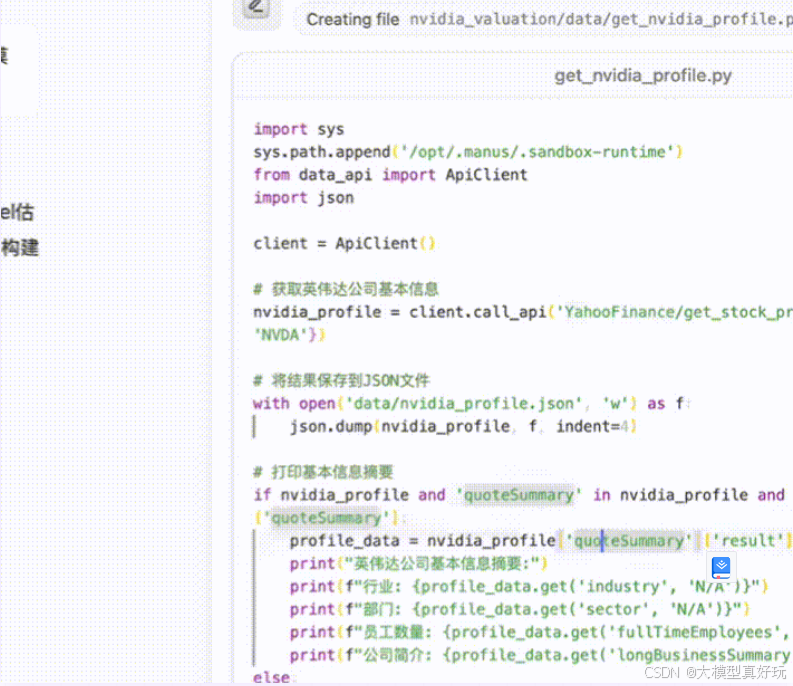Click the 'NVDA' string line
The image size is (793, 686).
(x=289, y=335)
